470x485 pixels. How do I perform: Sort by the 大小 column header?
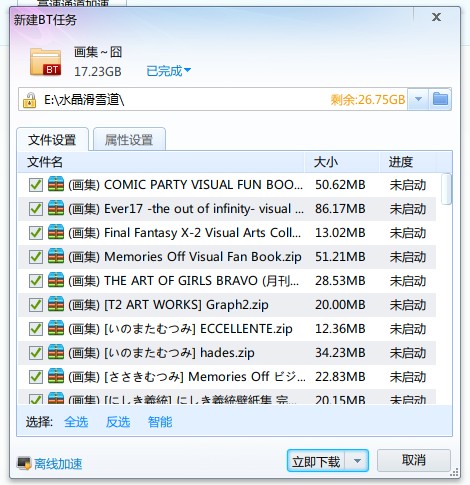coord(342,162)
